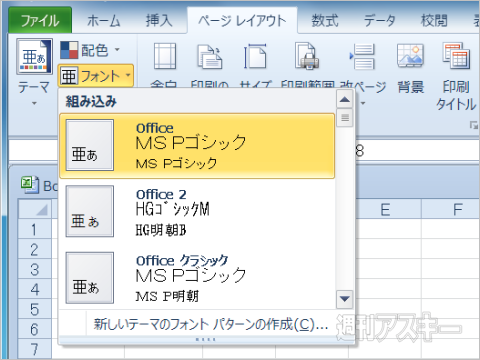The image size is (480, 360).
Task: Select row header 5
Action: 35,309
